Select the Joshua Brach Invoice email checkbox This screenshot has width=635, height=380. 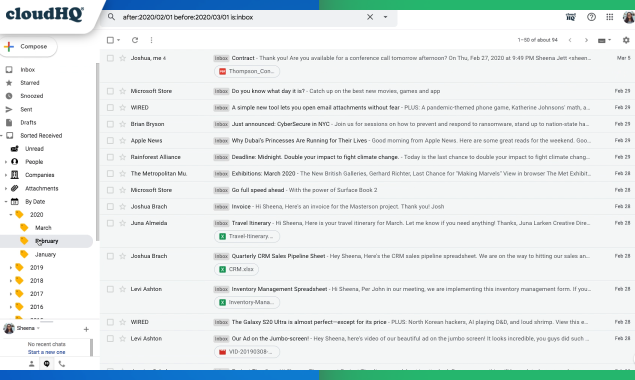(x=110, y=207)
